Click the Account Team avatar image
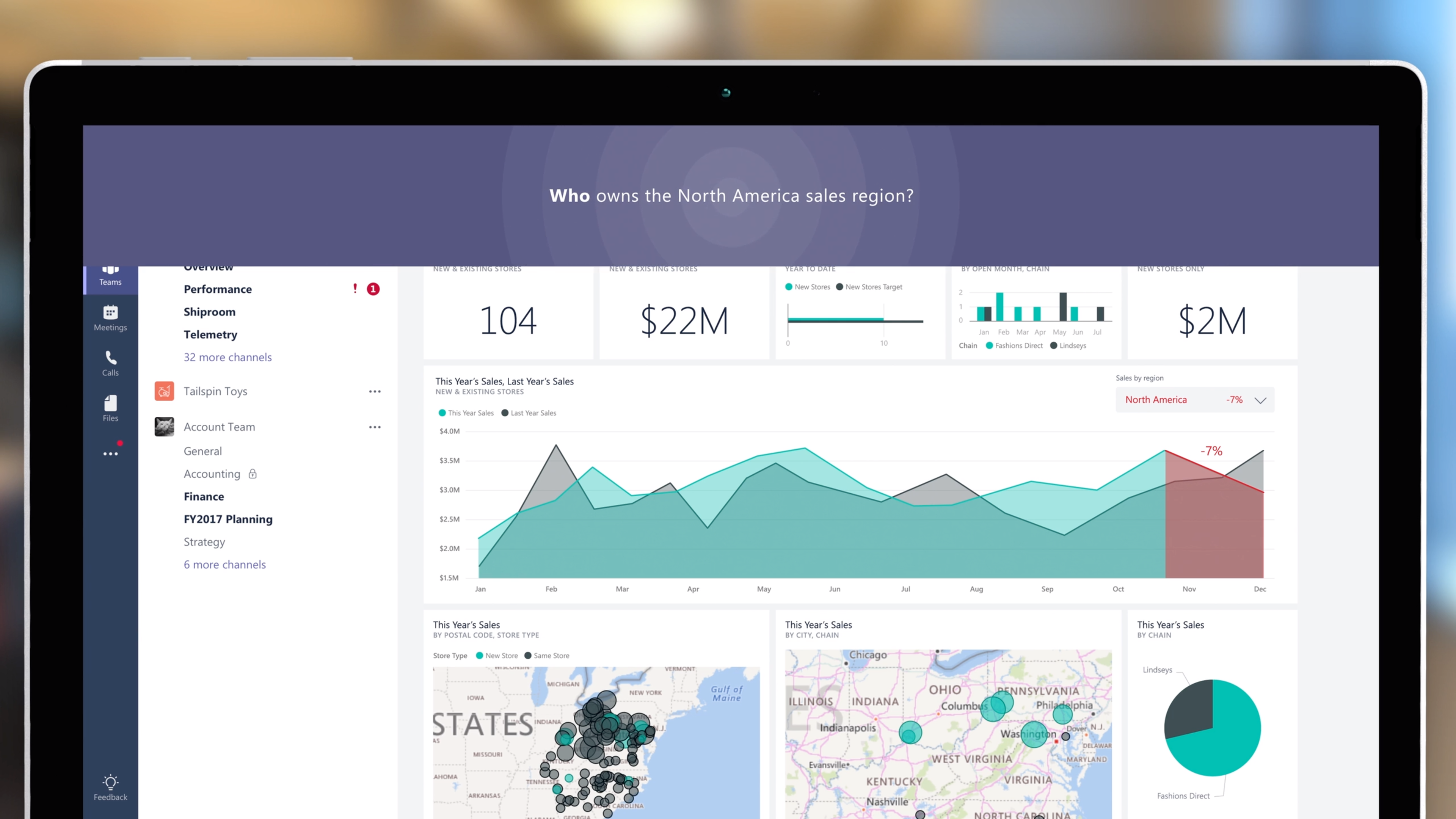Viewport: 1456px width, 819px height. 164,427
